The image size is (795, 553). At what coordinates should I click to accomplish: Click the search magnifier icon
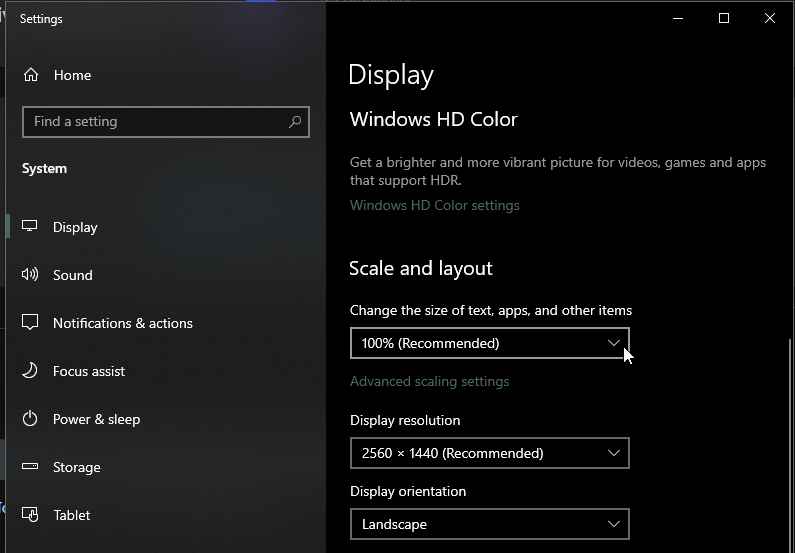[x=295, y=122]
